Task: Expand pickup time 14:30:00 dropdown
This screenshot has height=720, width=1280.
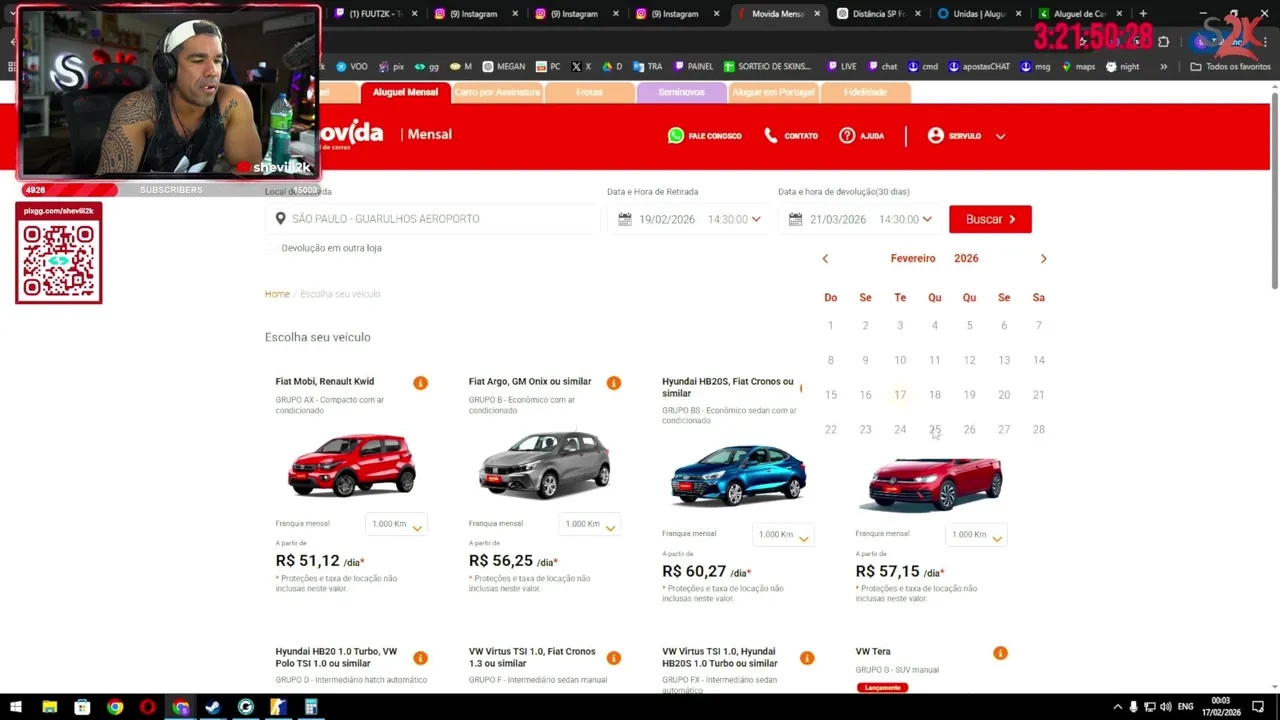Action: (756, 219)
